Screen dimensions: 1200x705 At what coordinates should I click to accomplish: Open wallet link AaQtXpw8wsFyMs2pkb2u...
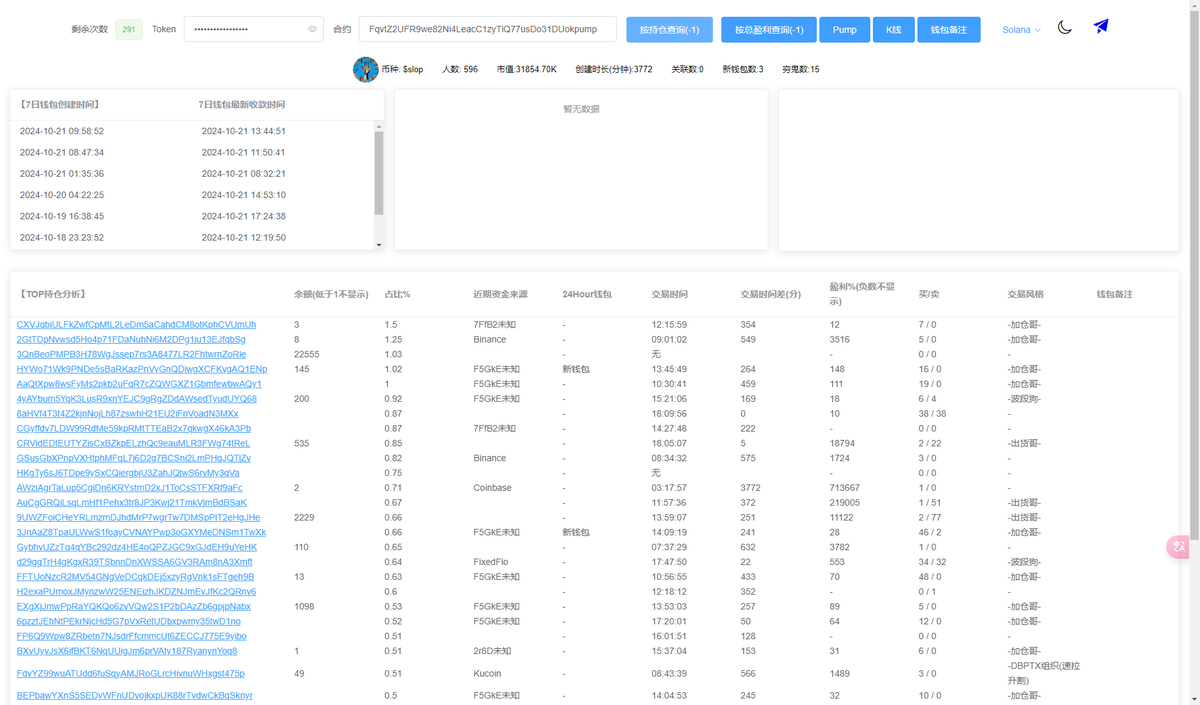pos(139,384)
